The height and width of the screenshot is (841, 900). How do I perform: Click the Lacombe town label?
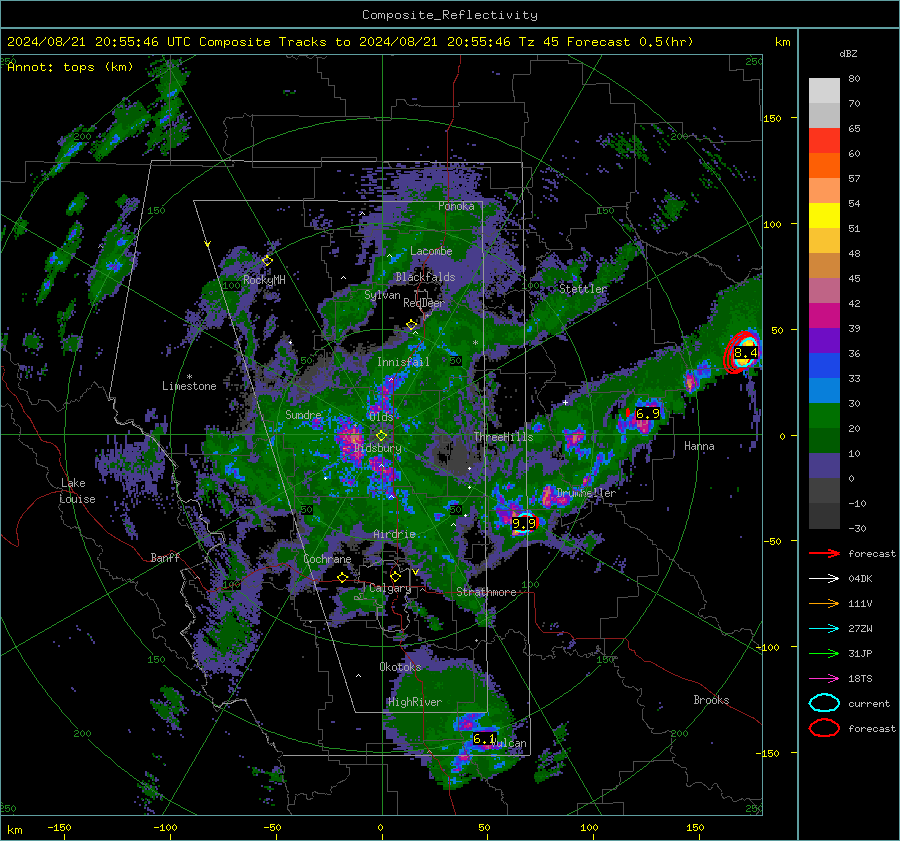431,251
